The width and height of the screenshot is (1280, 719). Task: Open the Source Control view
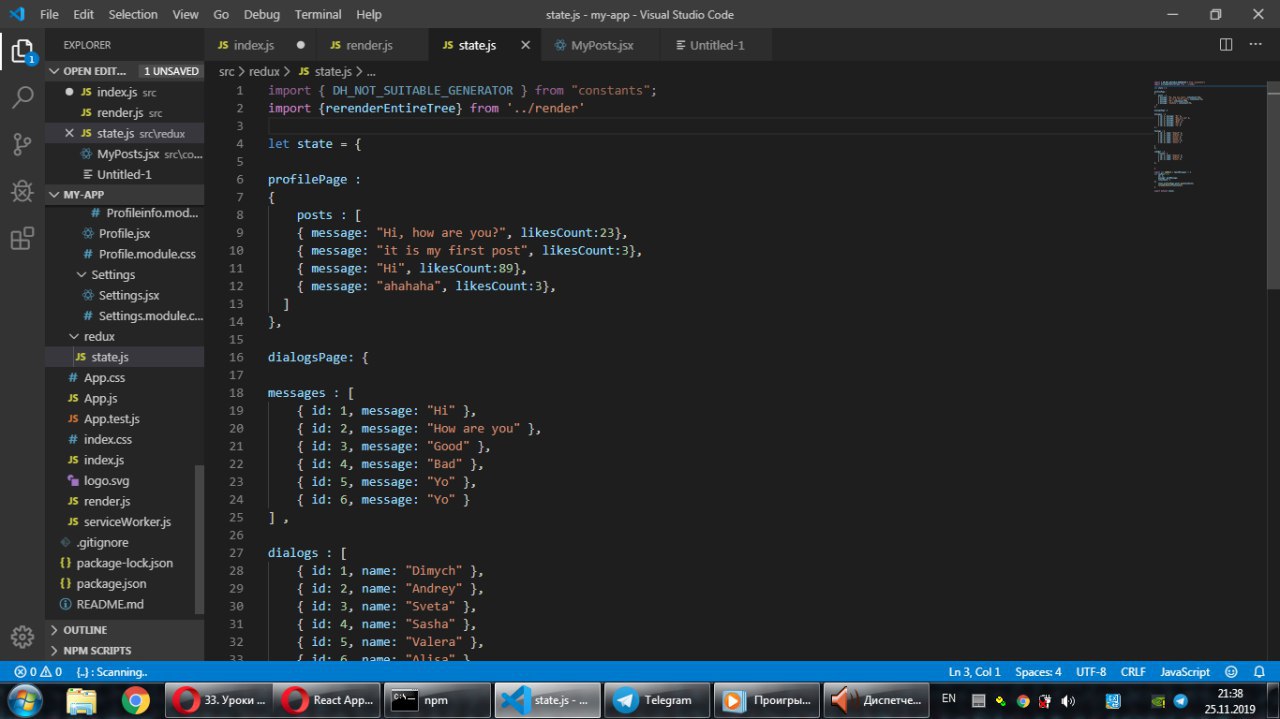22,144
